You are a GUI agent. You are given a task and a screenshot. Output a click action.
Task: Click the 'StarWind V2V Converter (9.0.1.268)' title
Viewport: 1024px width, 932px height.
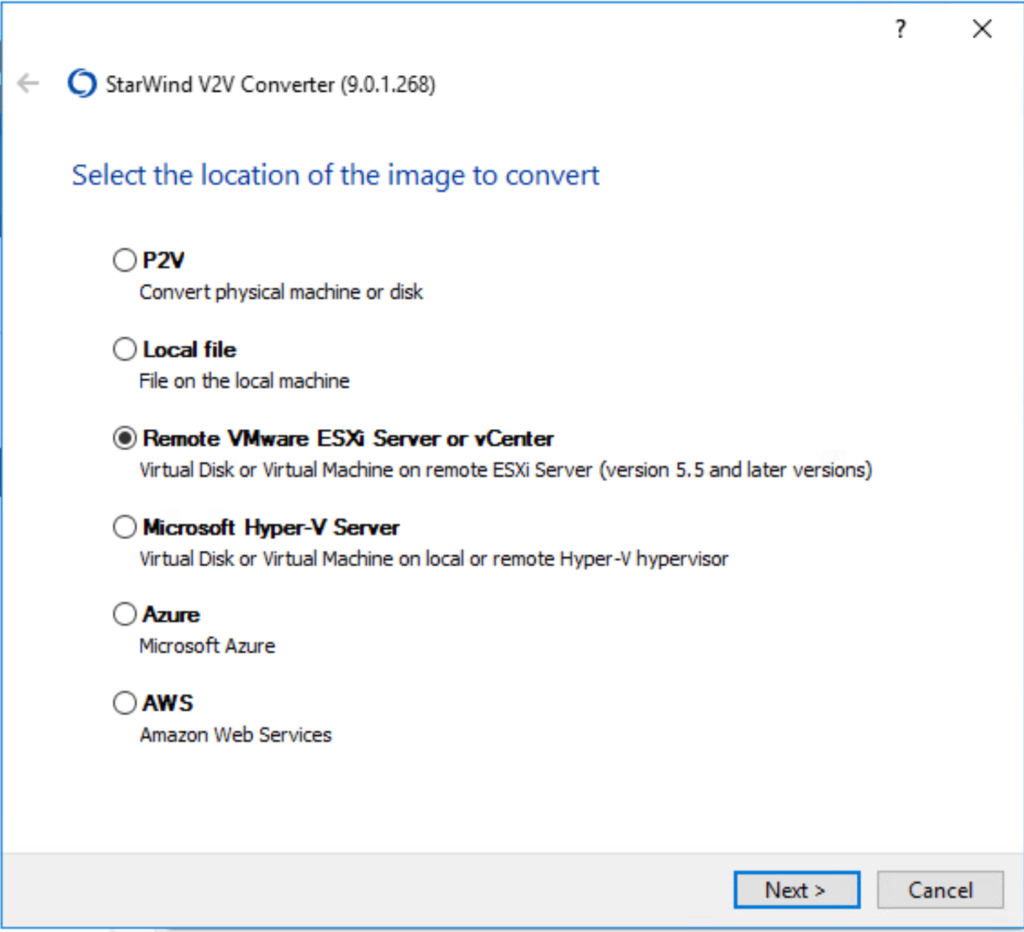(270, 84)
